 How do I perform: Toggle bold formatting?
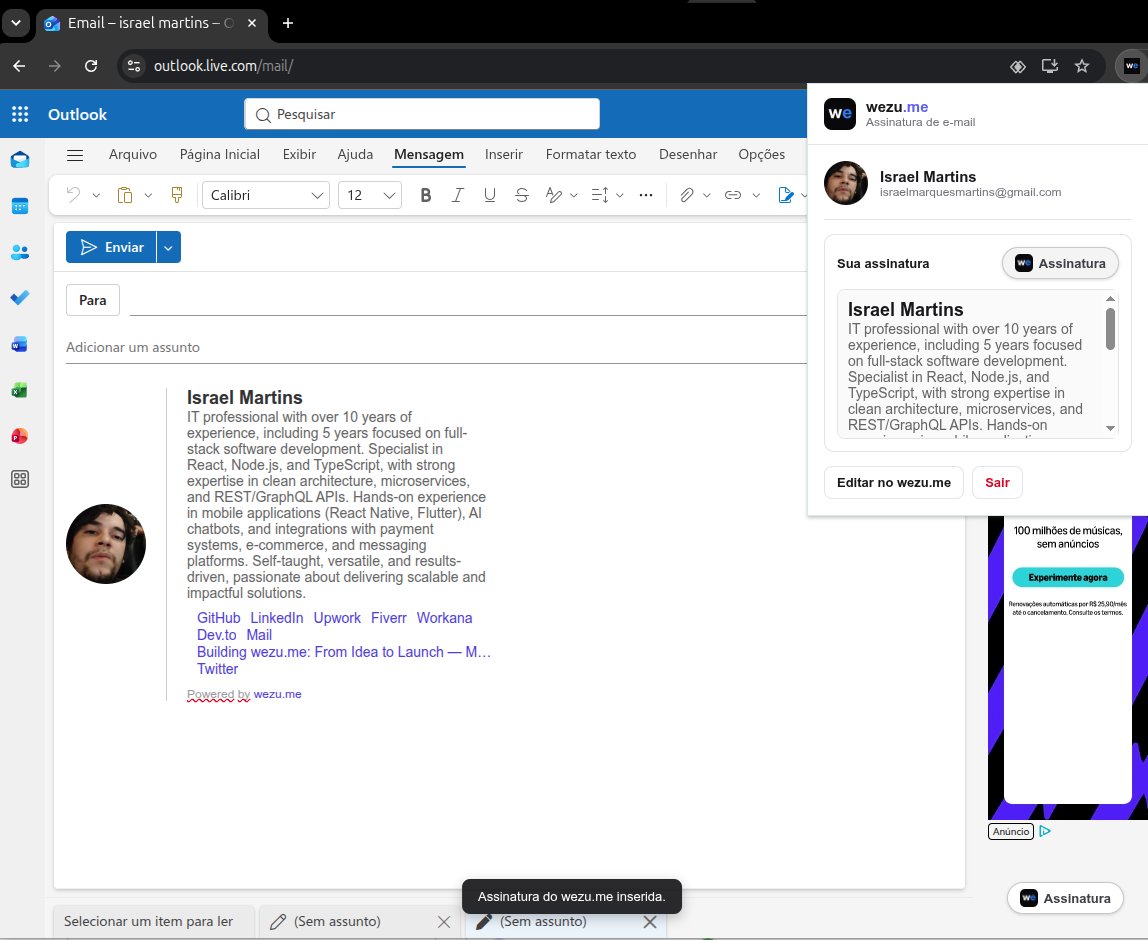point(425,195)
